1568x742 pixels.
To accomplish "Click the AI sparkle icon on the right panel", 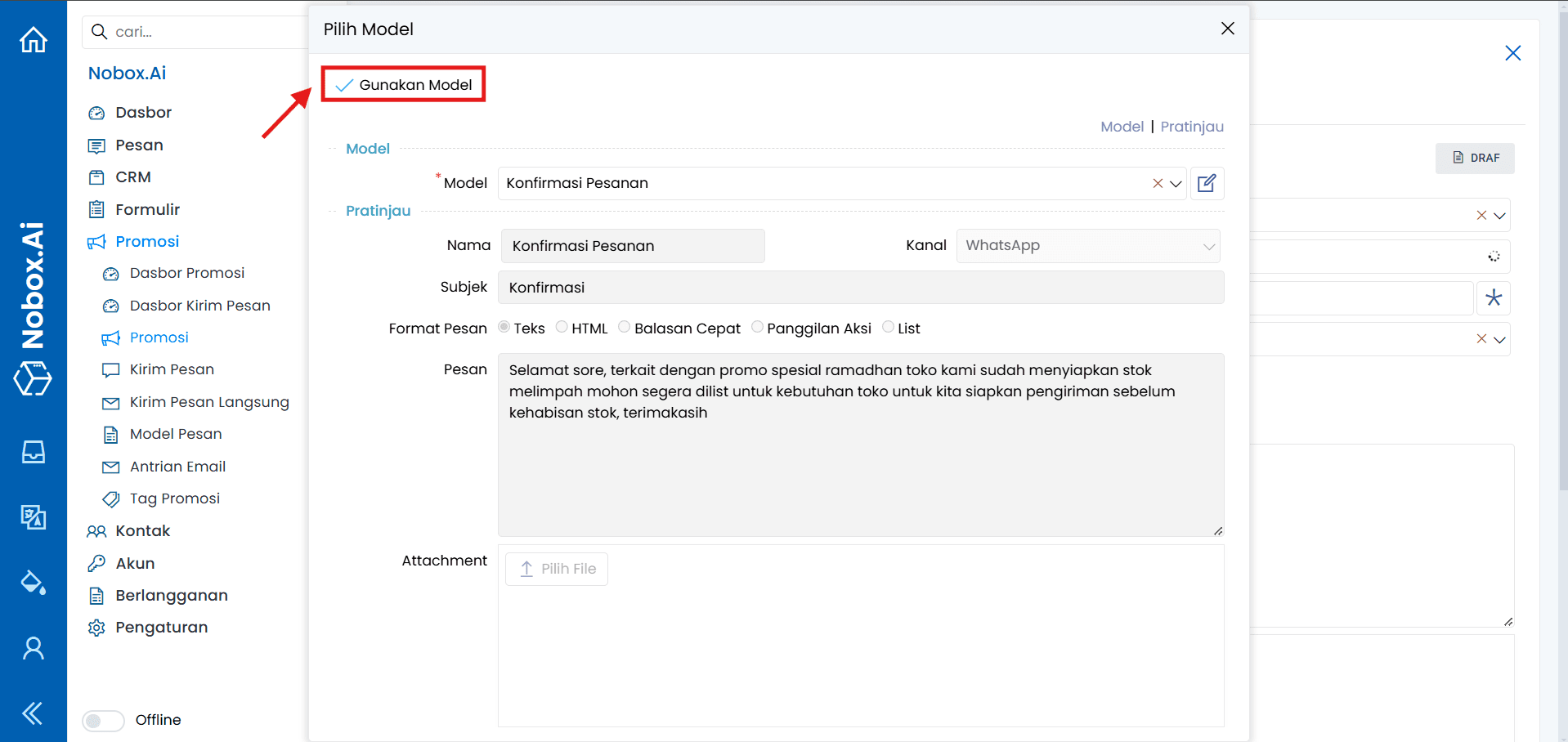I will coord(1494,298).
